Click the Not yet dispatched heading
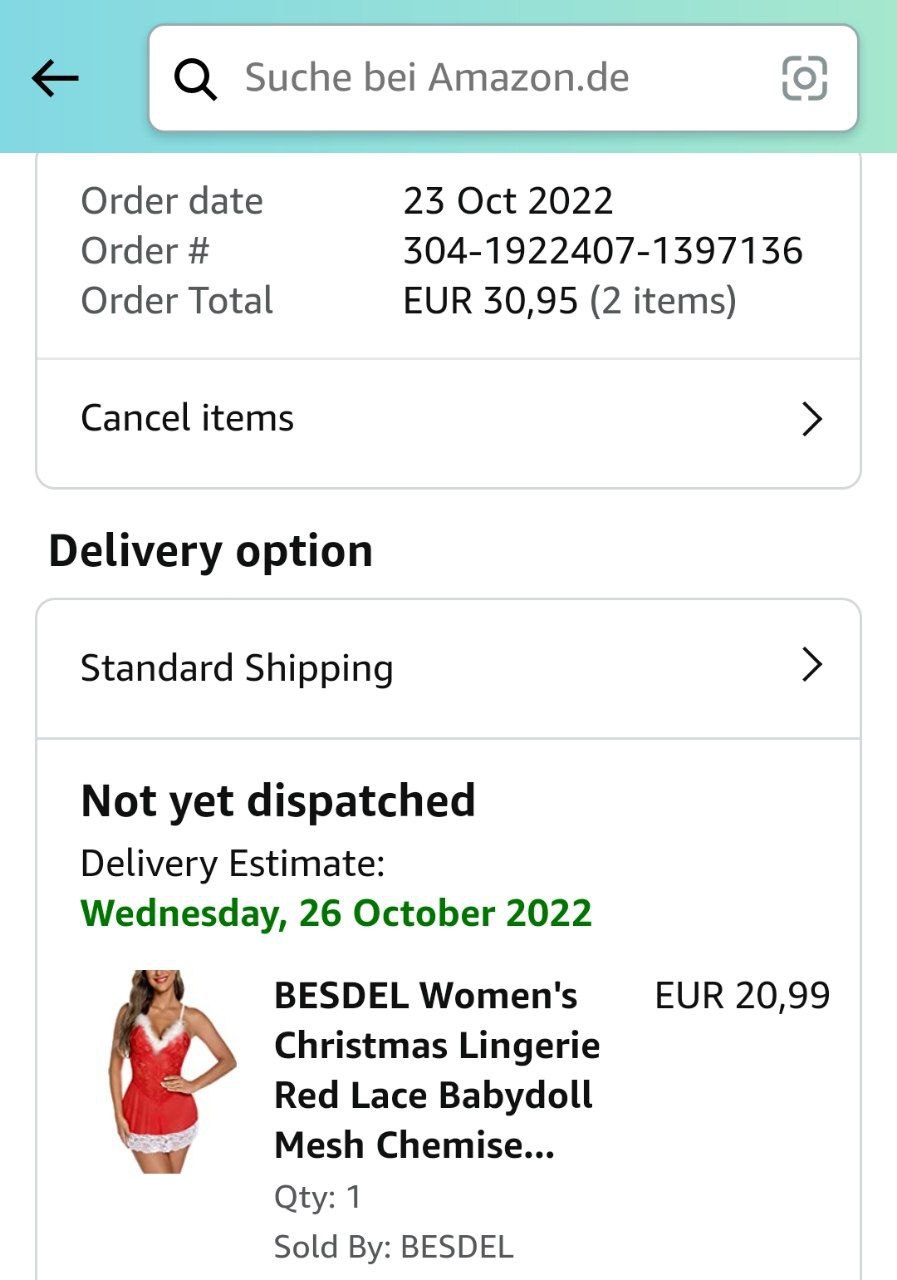Viewport: 897px width, 1280px height. (x=278, y=801)
